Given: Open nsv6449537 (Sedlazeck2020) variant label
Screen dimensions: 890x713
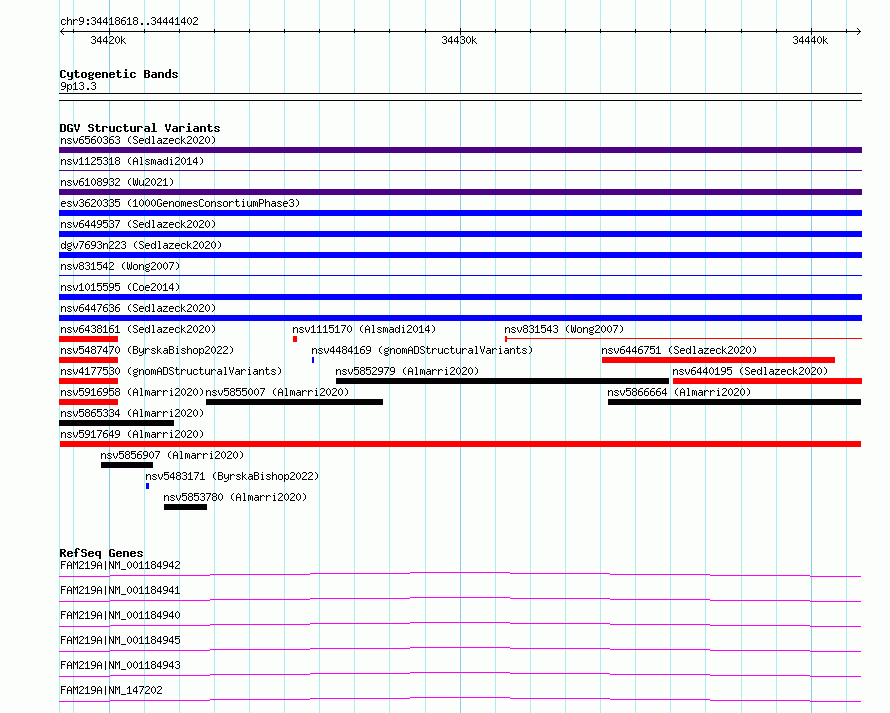Looking at the screenshot, I should pos(138,224).
